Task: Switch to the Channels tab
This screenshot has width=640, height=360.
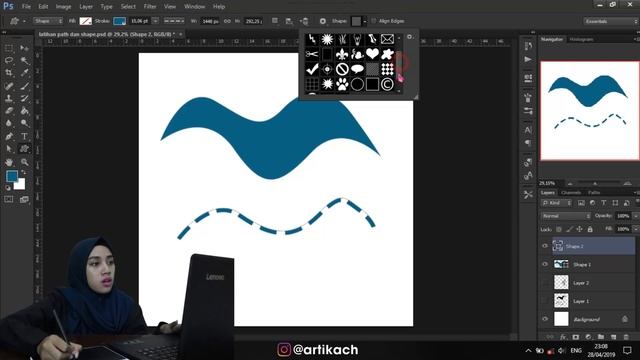Action: tap(571, 193)
